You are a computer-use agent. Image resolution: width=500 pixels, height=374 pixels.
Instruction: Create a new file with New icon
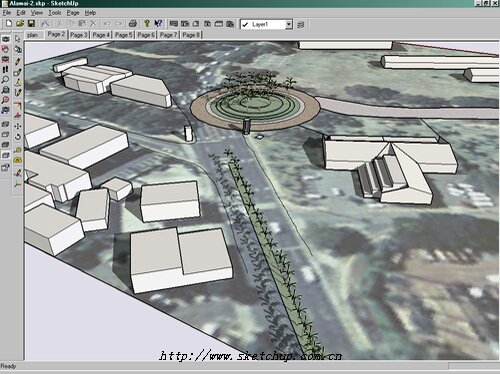(9, 24)
